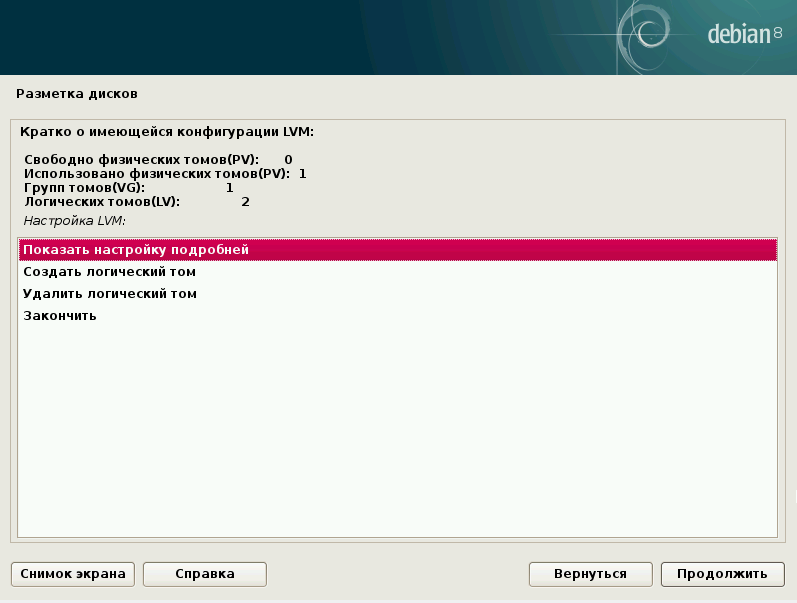Click empty space in the LVM options list
The height and width of the screenshot is (603, 797).
(397, 430)
